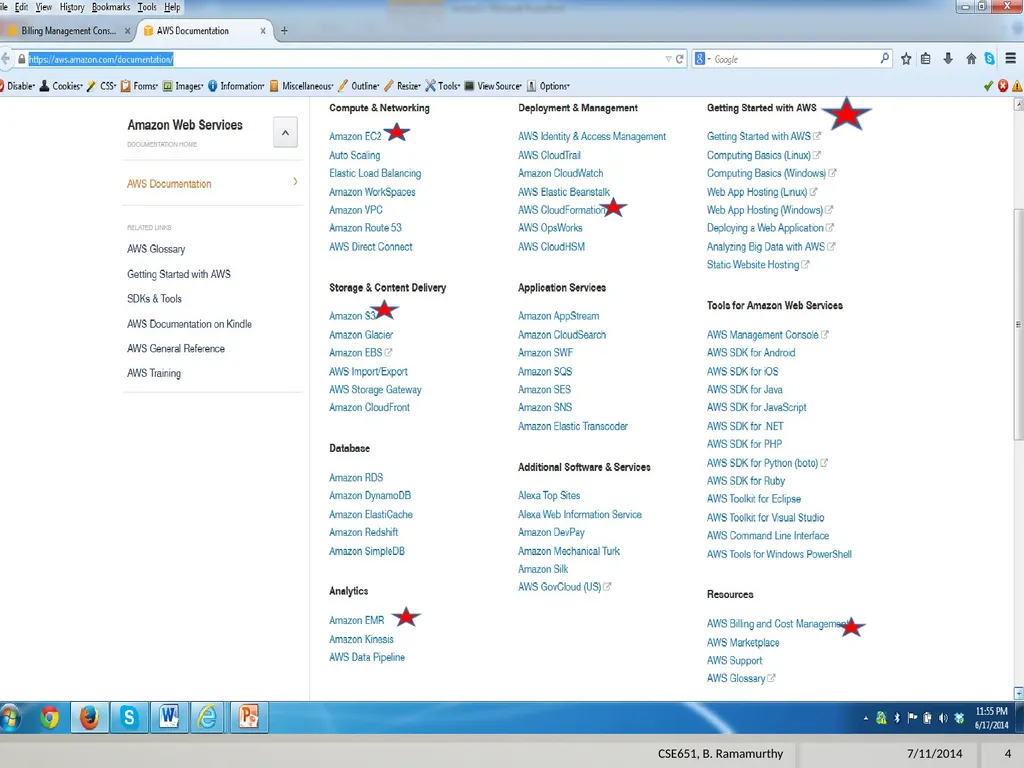The image size is (1024, 768).
Task: Open the Forms dropdown menu
Action: point(140,86)
